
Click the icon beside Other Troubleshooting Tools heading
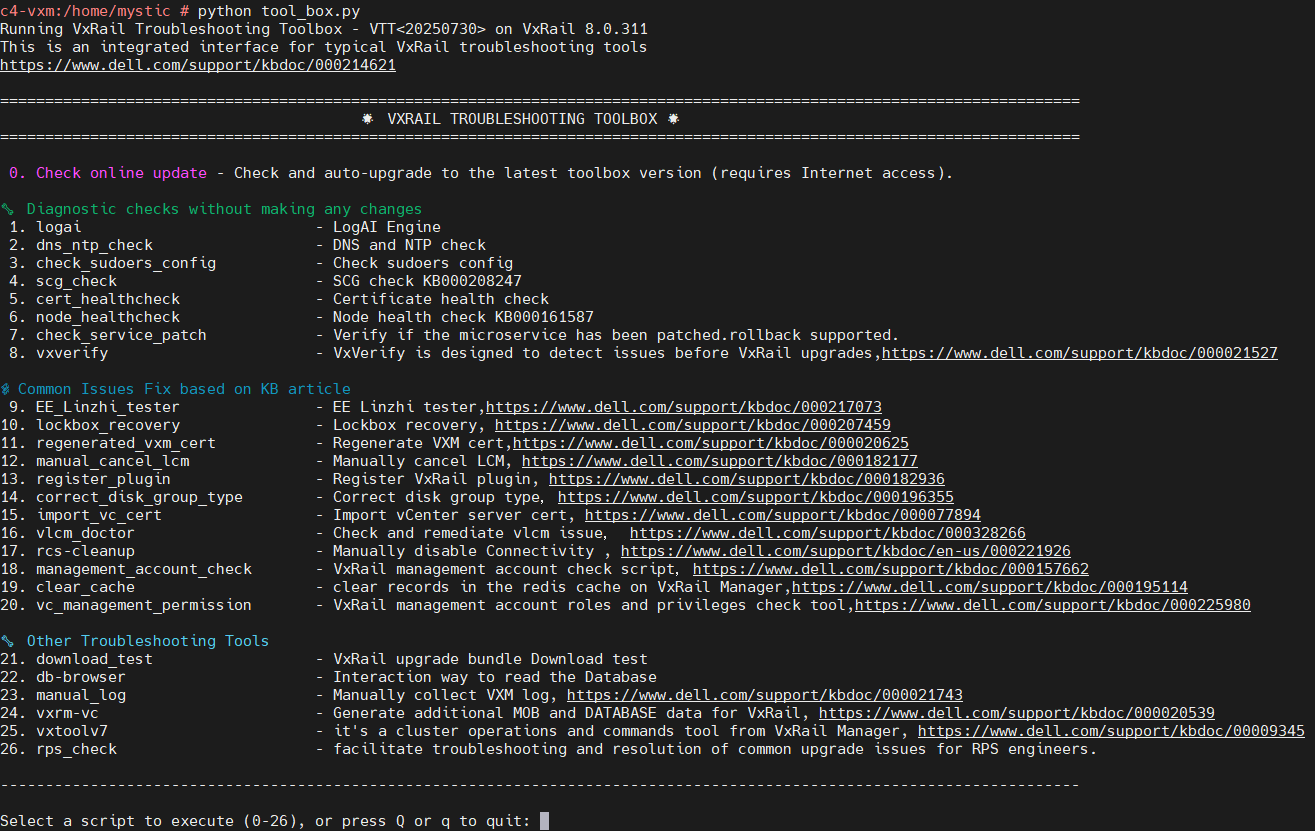[x=7, y=641]
